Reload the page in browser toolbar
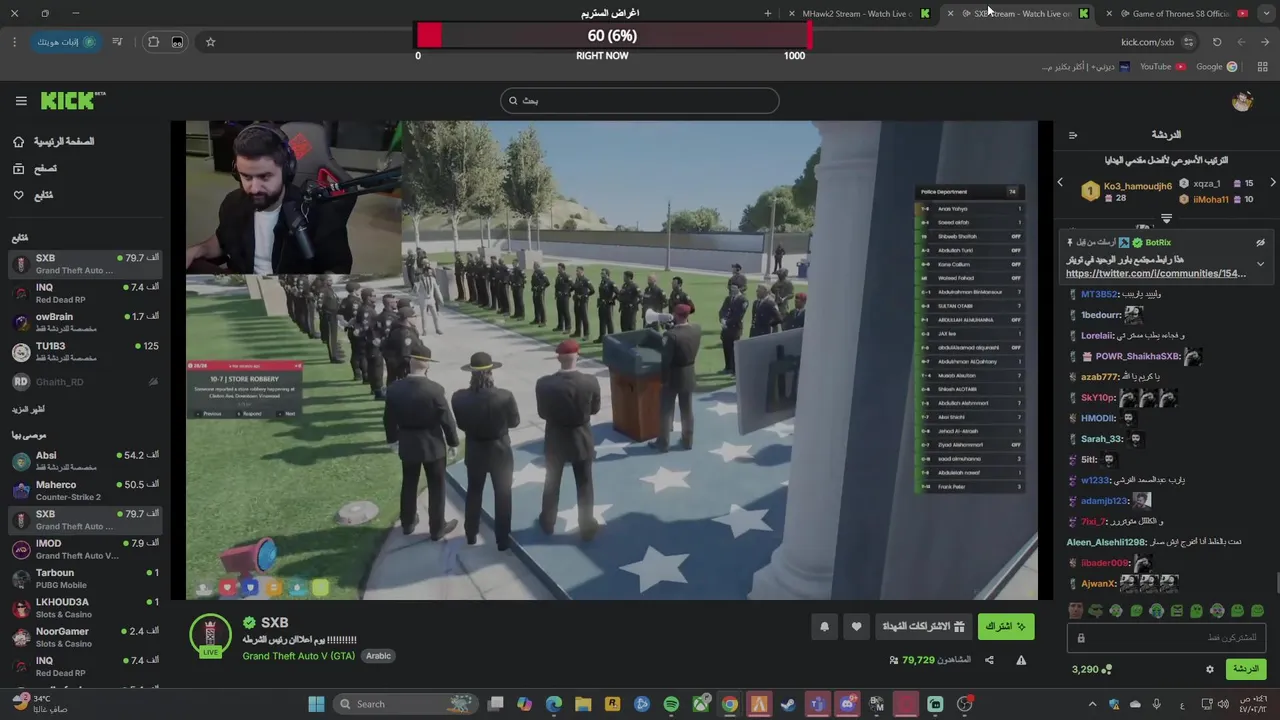The width and height of the screenshot is (1280, 720). click(1217, 42)
